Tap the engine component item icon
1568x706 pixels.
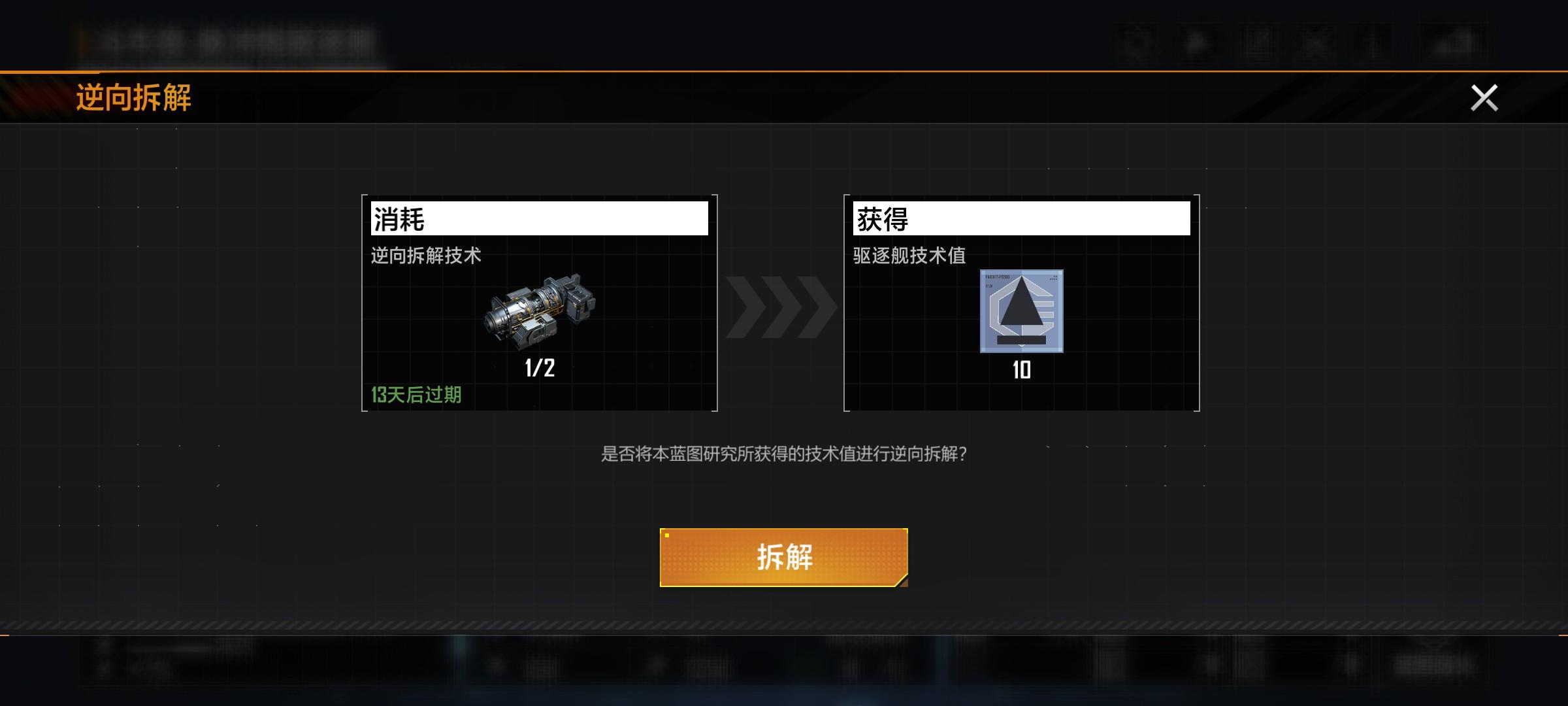[x=540, y=312]
